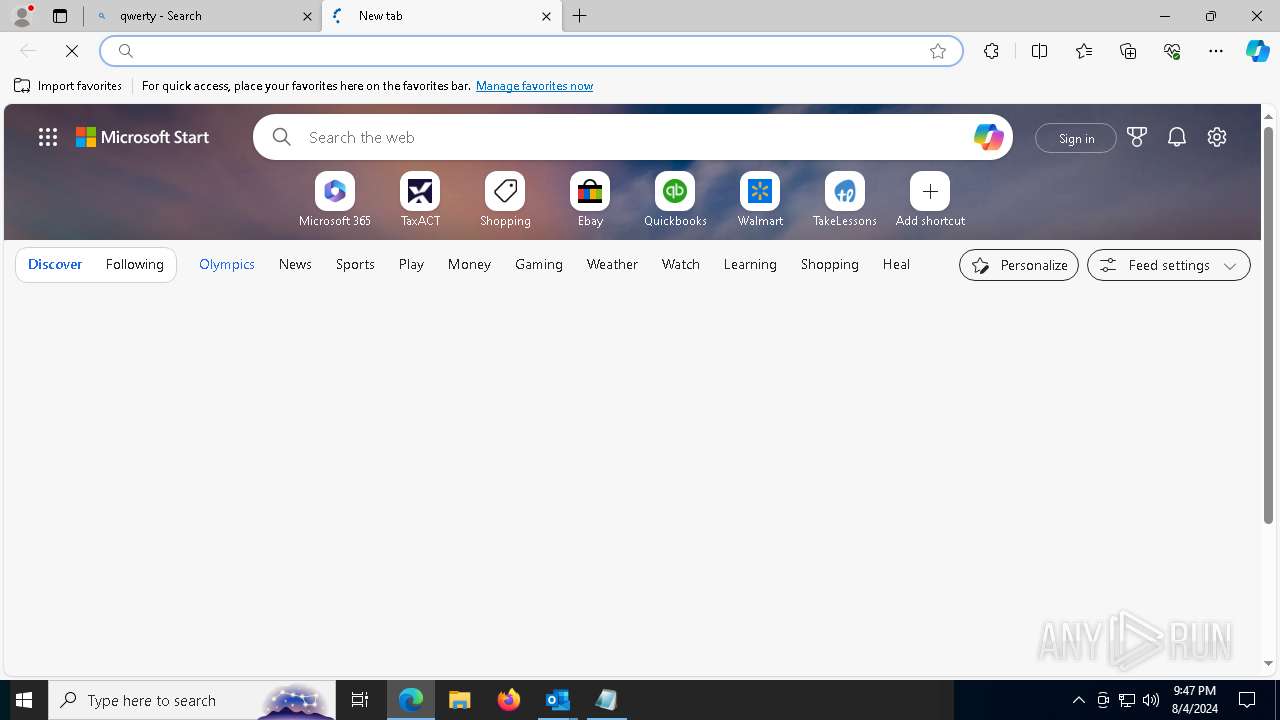This screenshot has width=1280, height=720.
Task: Click the Sign in button
Action: click(x=1076, y=138)
